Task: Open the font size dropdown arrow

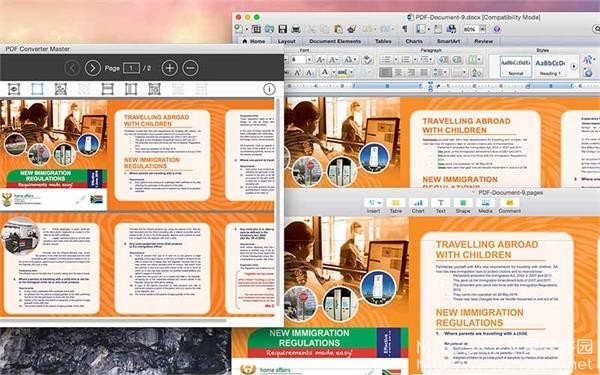Action: coord(309,60)
